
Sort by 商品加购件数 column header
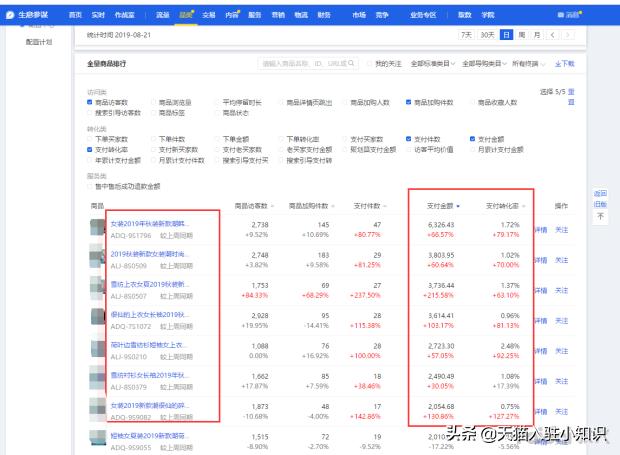point(311,206)
